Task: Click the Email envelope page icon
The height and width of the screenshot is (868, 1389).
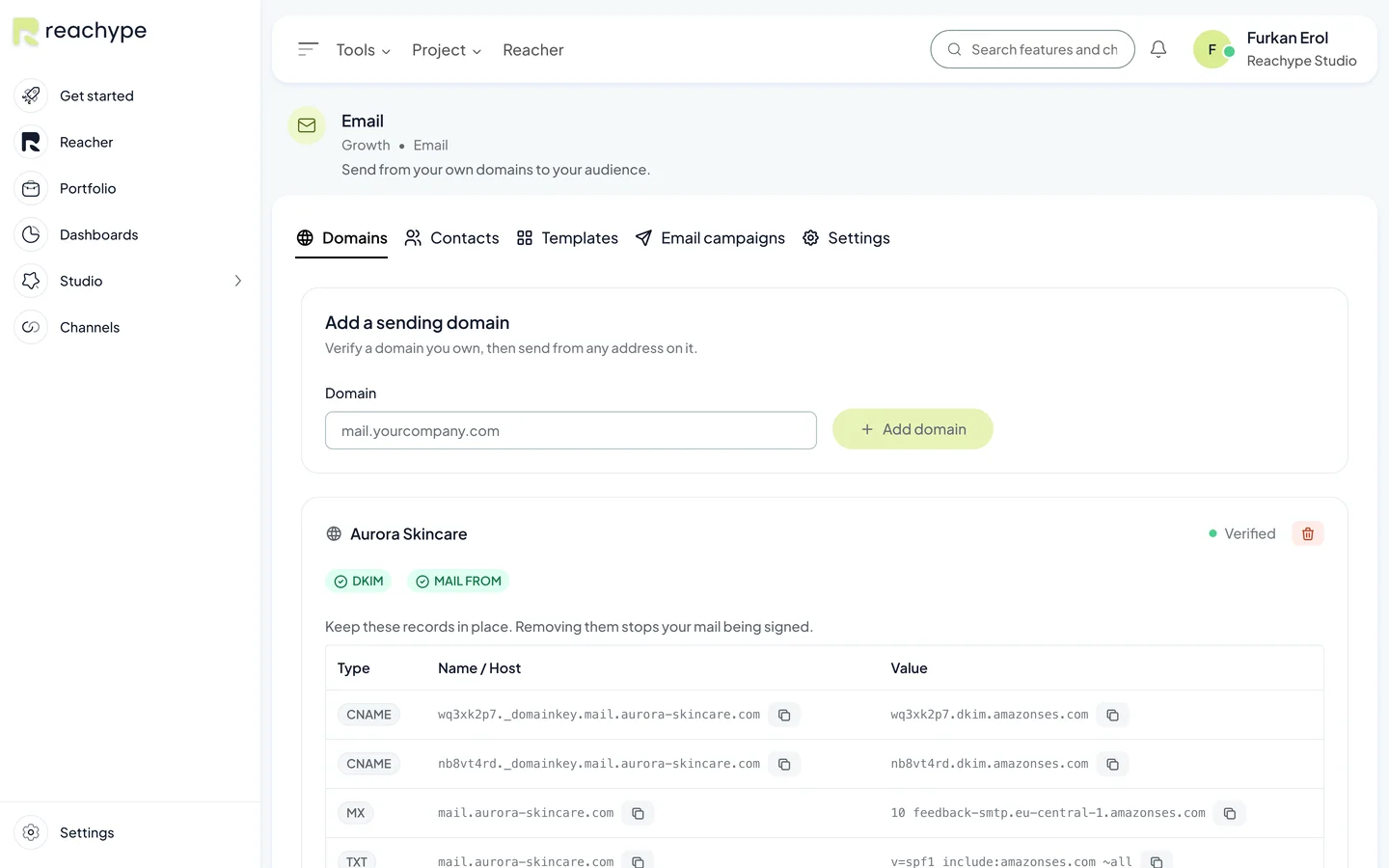Action: [x=307, y=125]
